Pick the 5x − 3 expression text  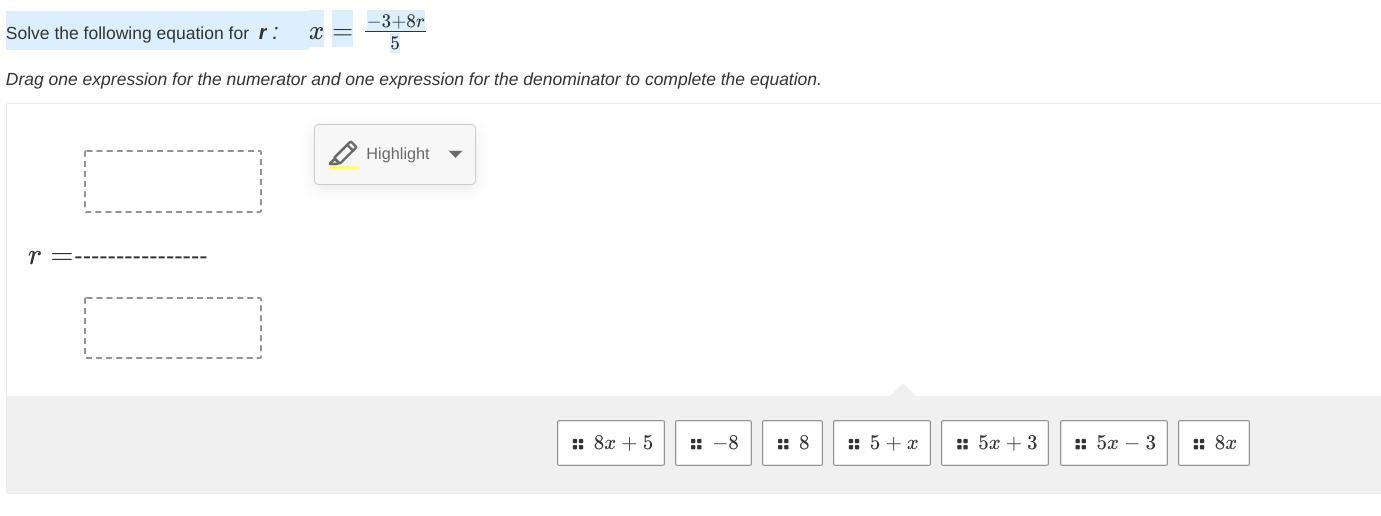[x=1125, y=443]
